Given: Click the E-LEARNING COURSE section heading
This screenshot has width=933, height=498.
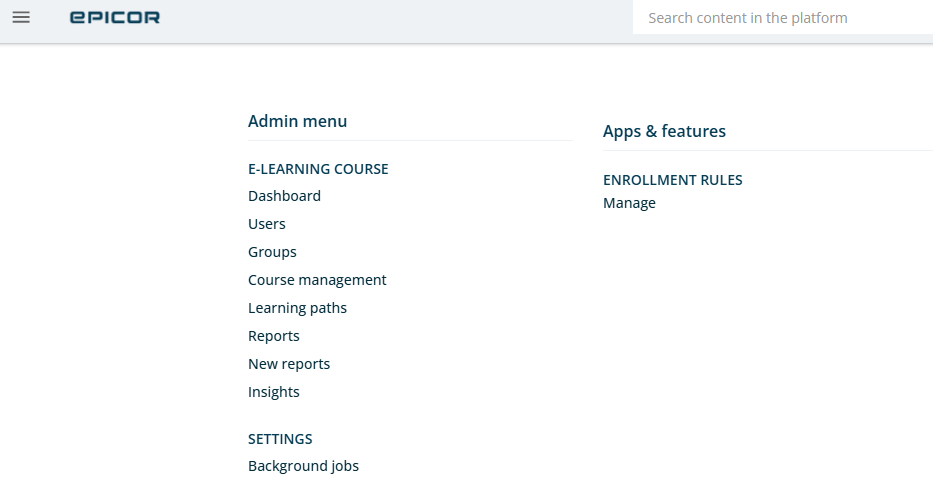Looking at the screenshot, I should tap(318, 169).
